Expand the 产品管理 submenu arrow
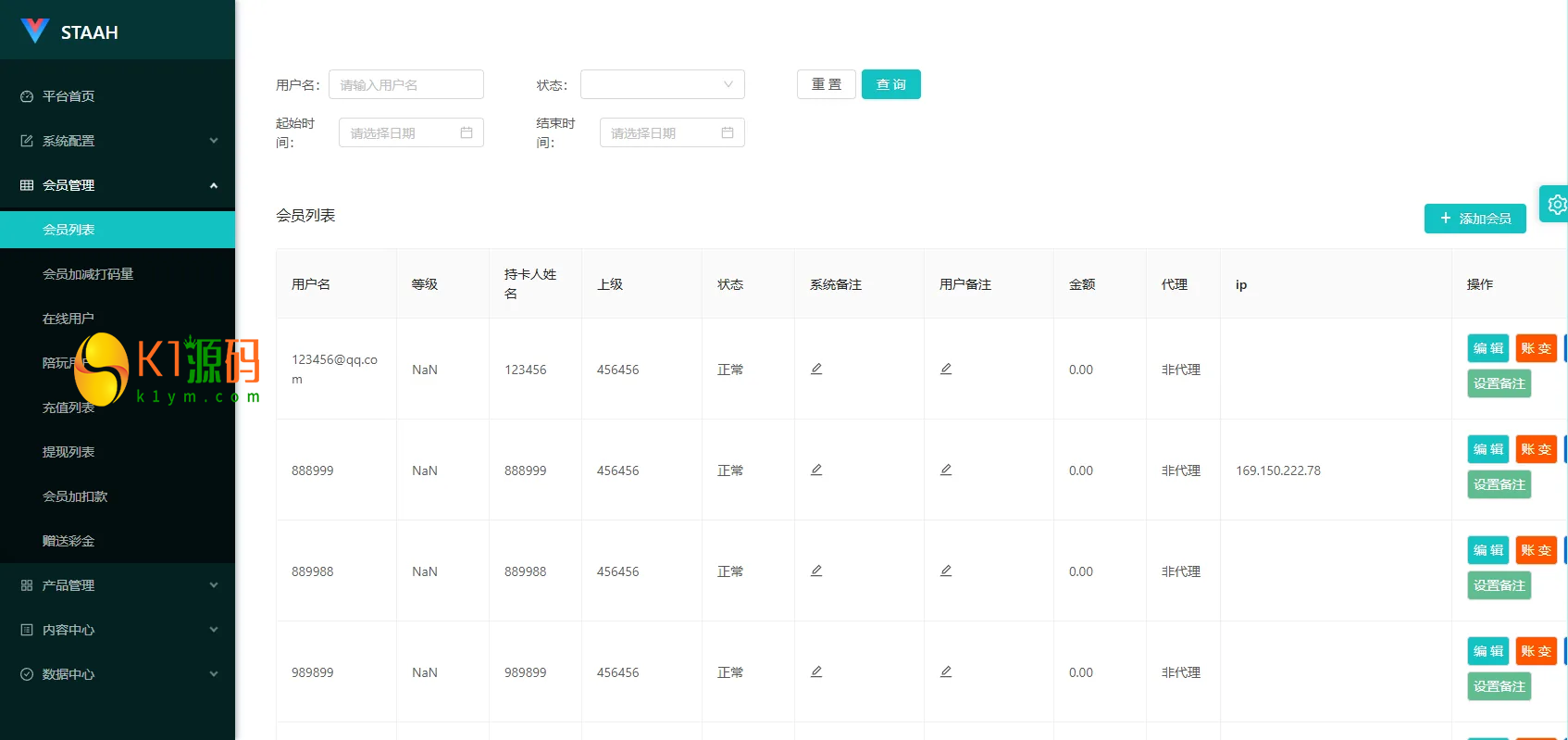 tap(214, 585)
